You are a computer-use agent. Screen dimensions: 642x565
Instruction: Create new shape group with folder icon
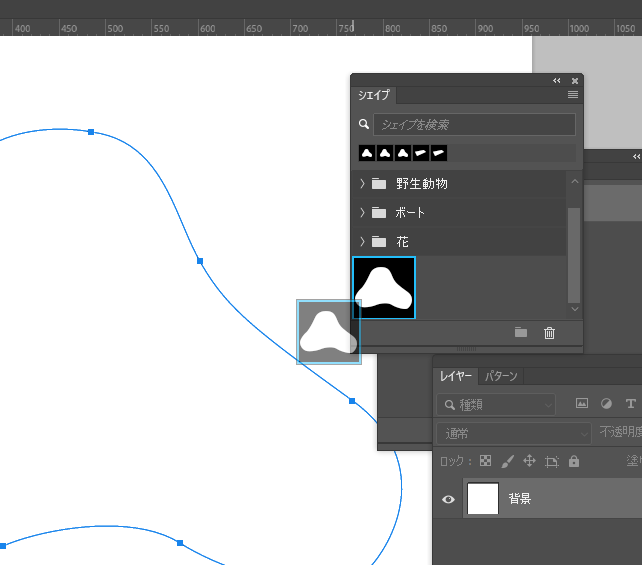point(520,333)
